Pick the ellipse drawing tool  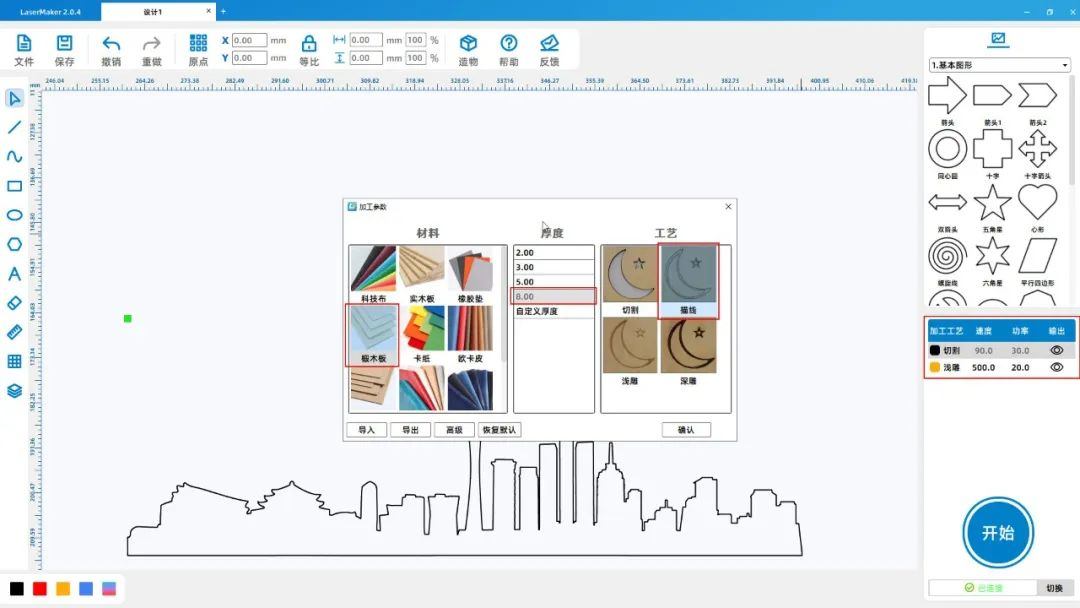(14, 215)
